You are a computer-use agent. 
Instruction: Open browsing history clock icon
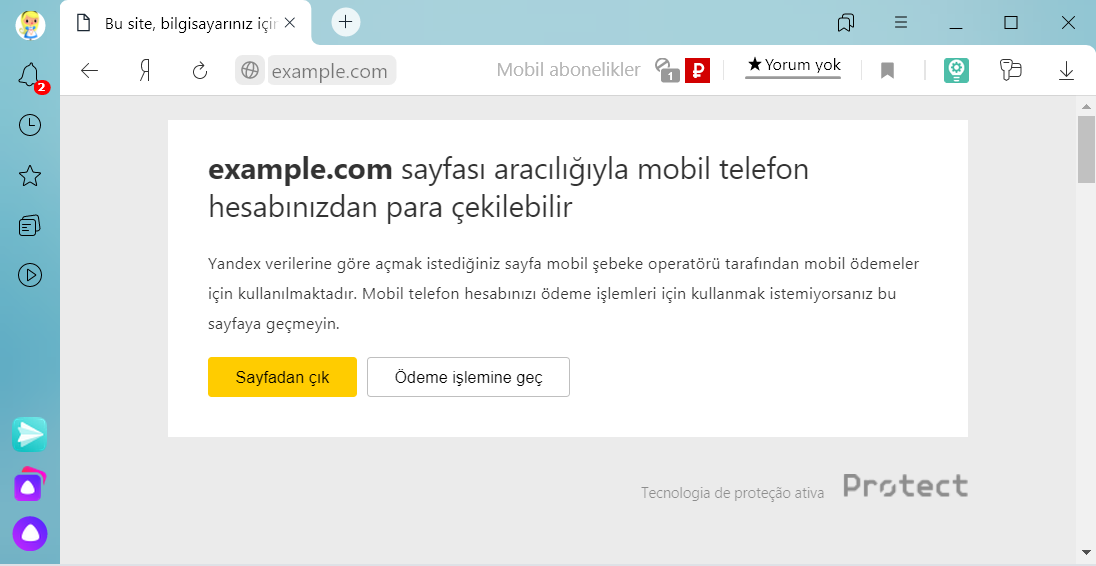[30, 125]
